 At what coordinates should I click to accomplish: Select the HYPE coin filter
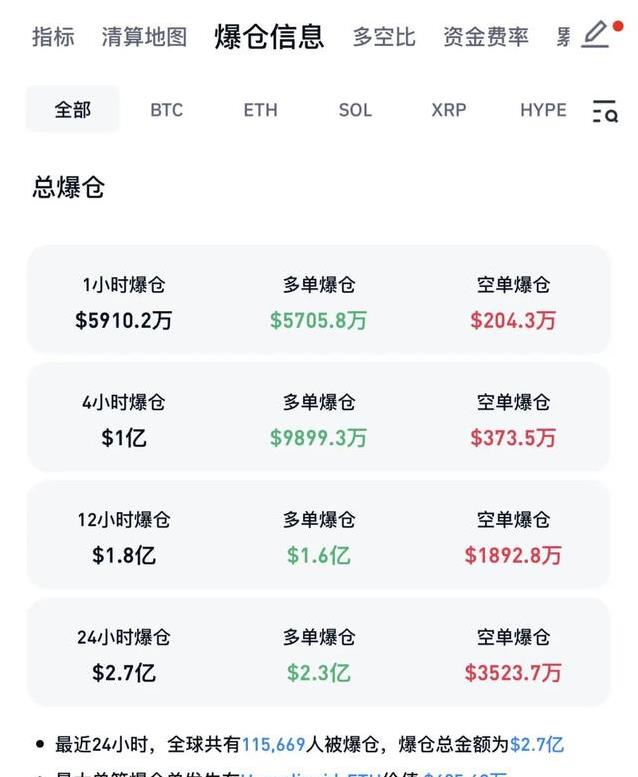coord(543,110)
